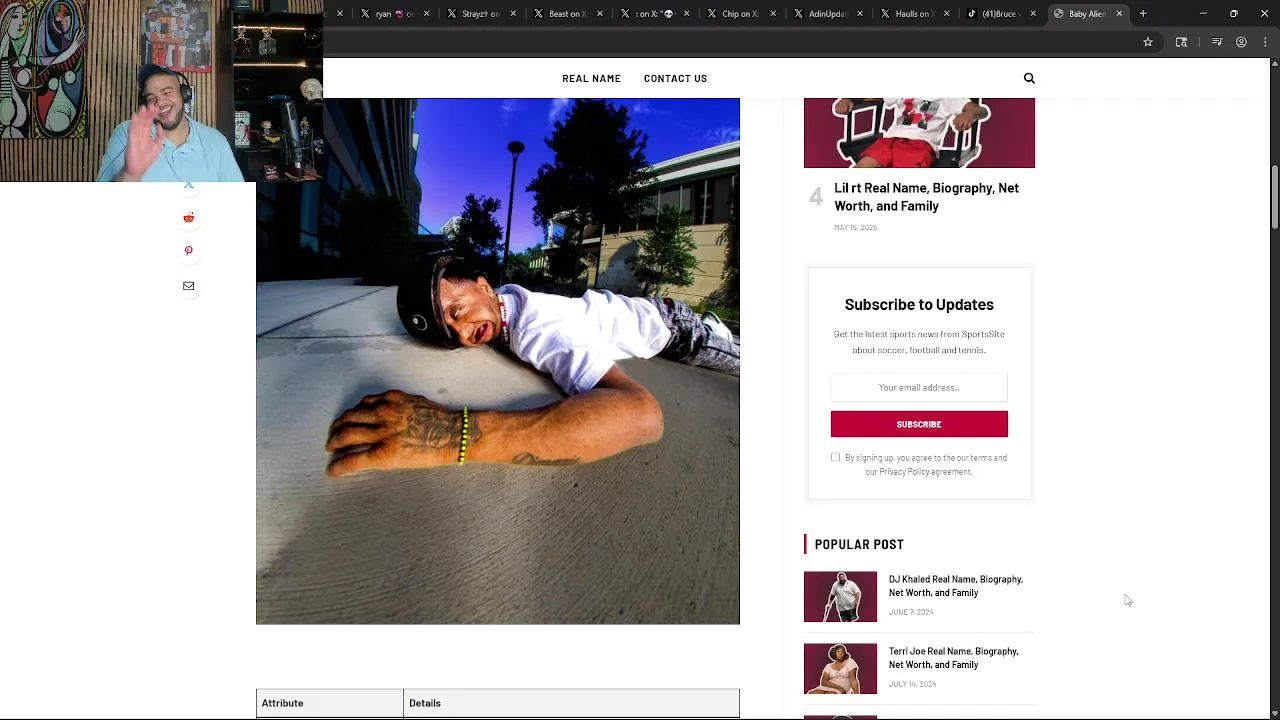Viewport: 1280px width, 720px height.
Task: Click the Terri Joe post thumbnail
Action: pyautogui.click(x=840, y=669)
